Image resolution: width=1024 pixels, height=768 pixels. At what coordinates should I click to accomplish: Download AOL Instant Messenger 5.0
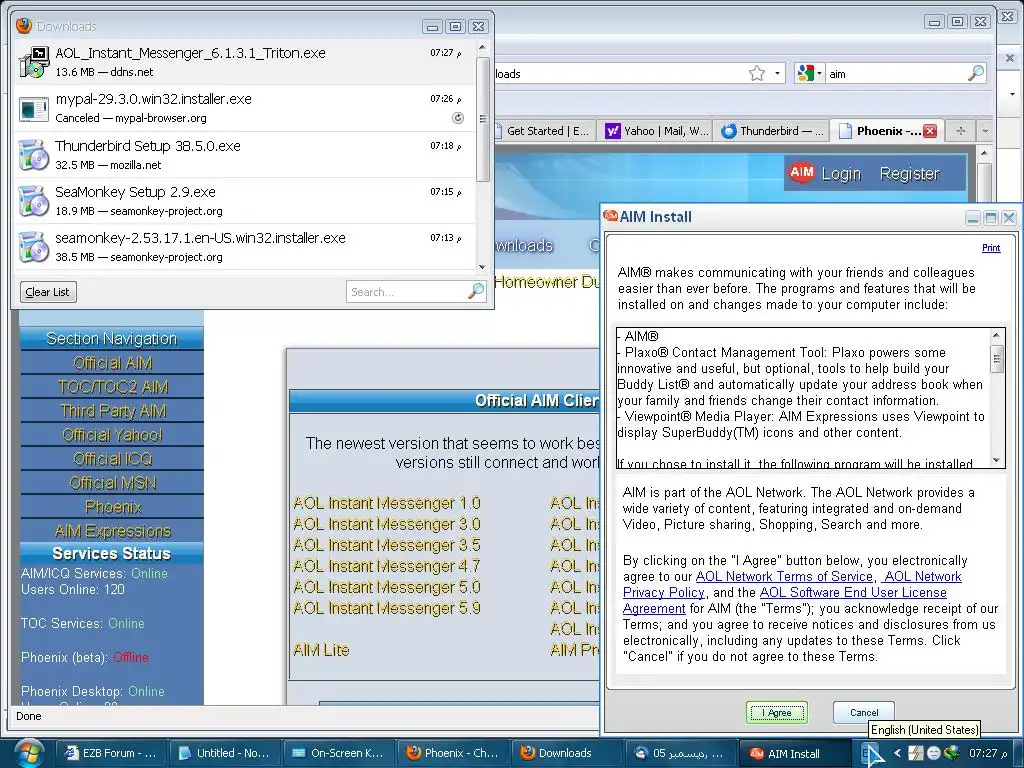(387, 586)
